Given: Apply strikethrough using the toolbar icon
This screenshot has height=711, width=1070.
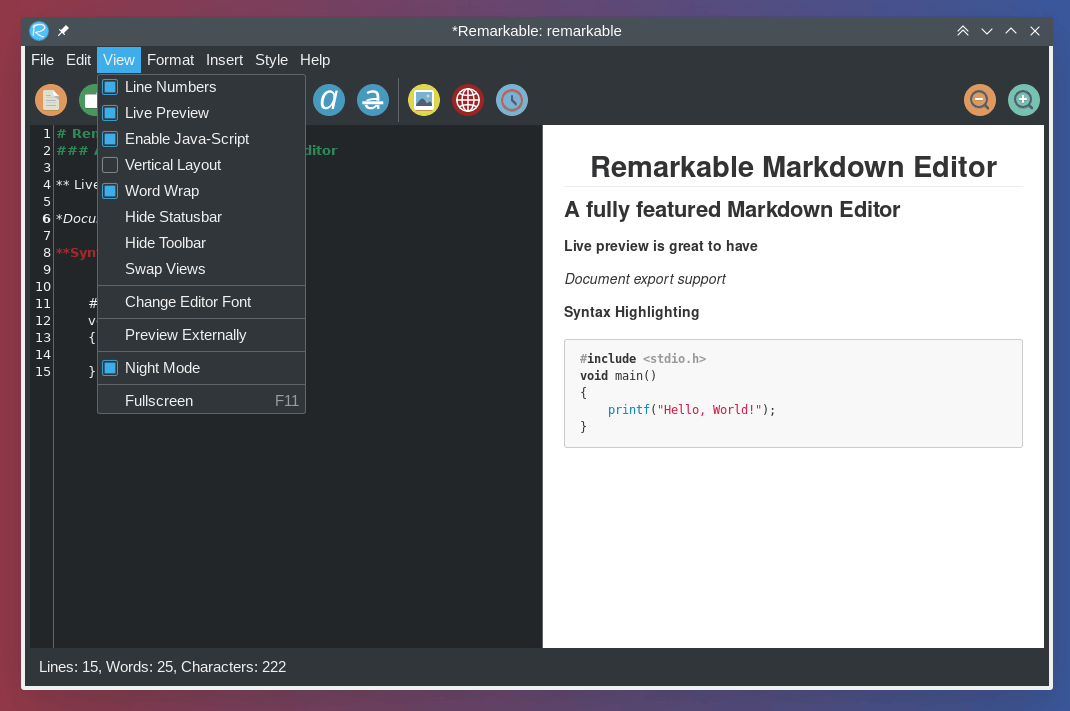Looking at the screenshot, I should [x=373, y=100].
